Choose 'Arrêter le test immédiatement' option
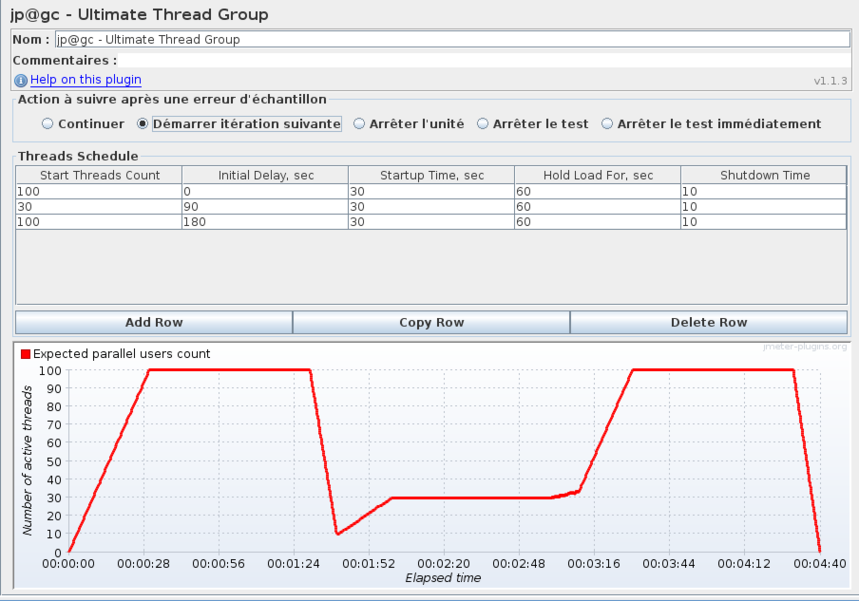The width and height of the screenshot is (859, 601). pos(608,124)
